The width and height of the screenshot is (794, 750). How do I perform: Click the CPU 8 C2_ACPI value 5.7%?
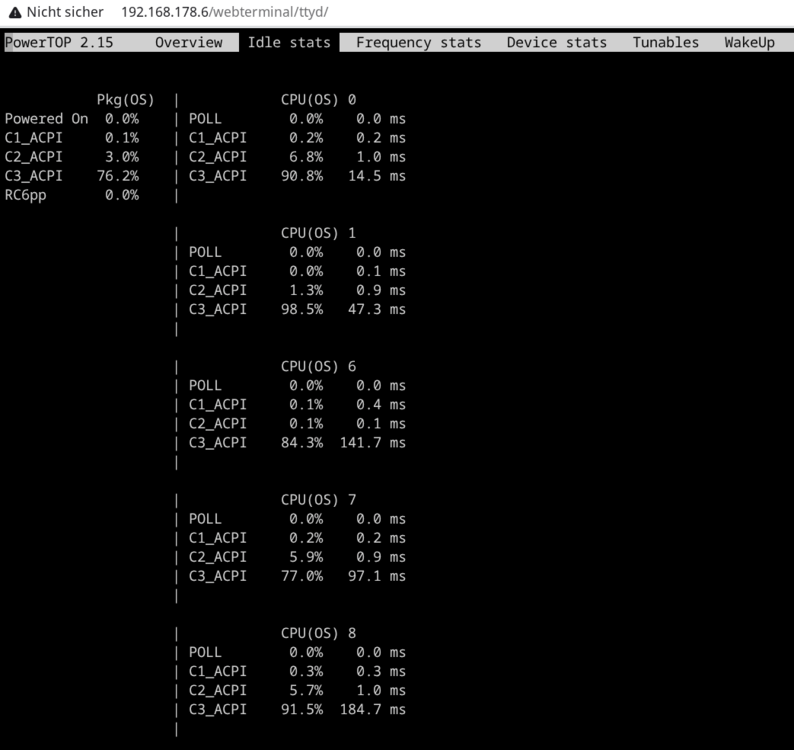[x=306, y=690]
